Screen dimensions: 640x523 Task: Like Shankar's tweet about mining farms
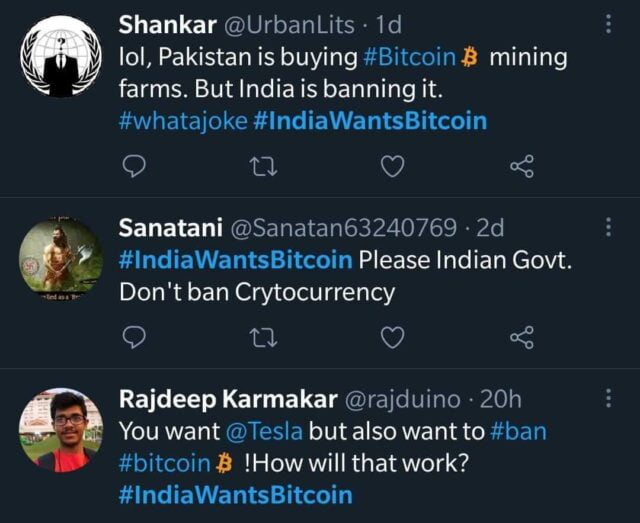click(x=393, y=167)
